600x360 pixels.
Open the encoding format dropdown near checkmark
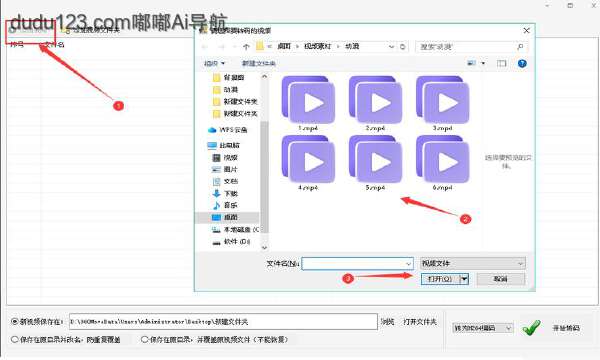tap(483, 328)
